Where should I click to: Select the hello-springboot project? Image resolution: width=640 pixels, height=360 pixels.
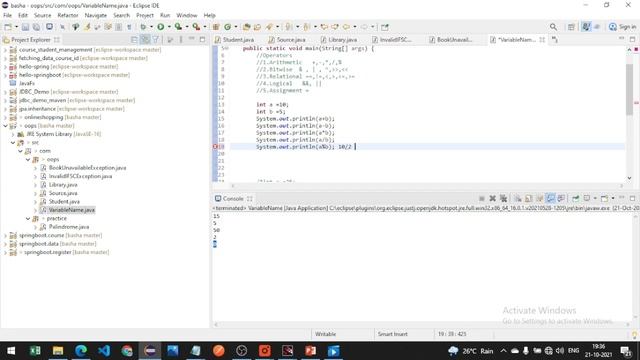40,75
